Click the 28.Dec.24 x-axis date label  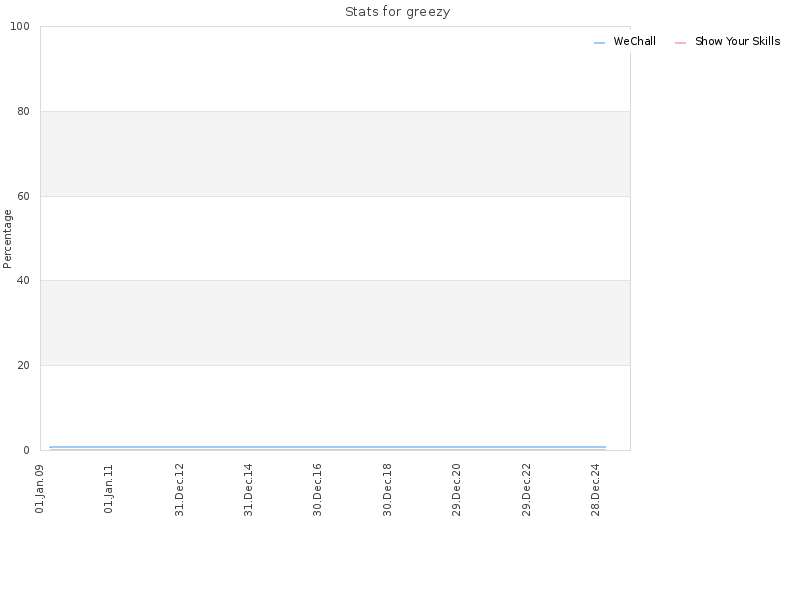coord(595,489)
